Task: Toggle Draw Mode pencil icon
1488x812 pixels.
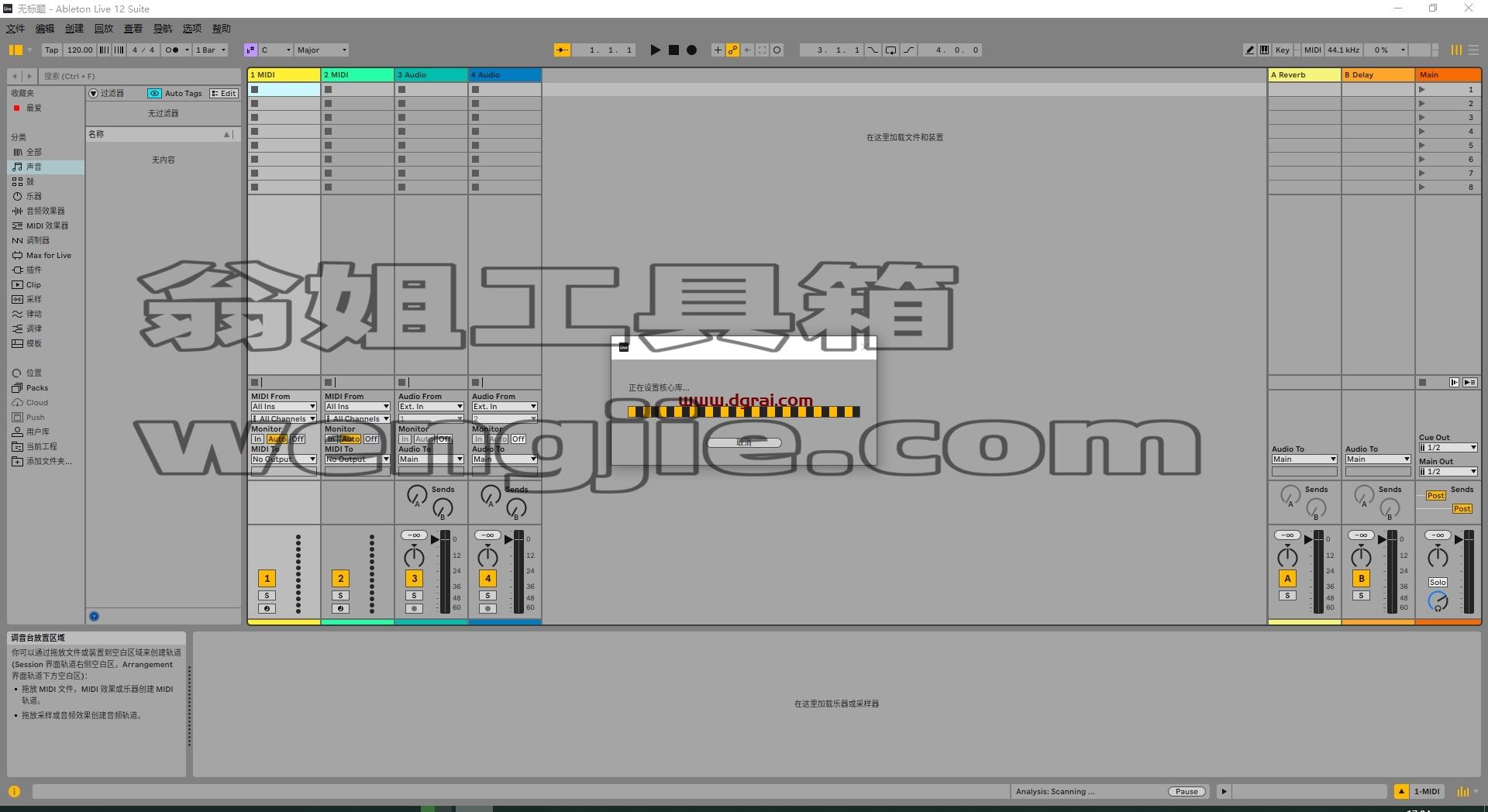Action: tap(1249, 50)
